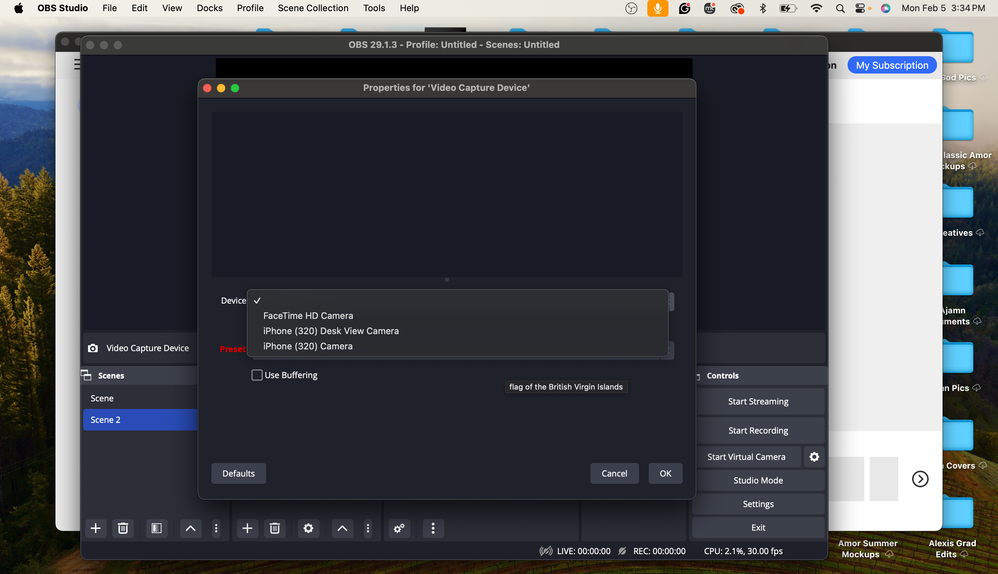998x574 pixels.
Task: Click the My Subscription button
Action: click(x=892, y=65)
